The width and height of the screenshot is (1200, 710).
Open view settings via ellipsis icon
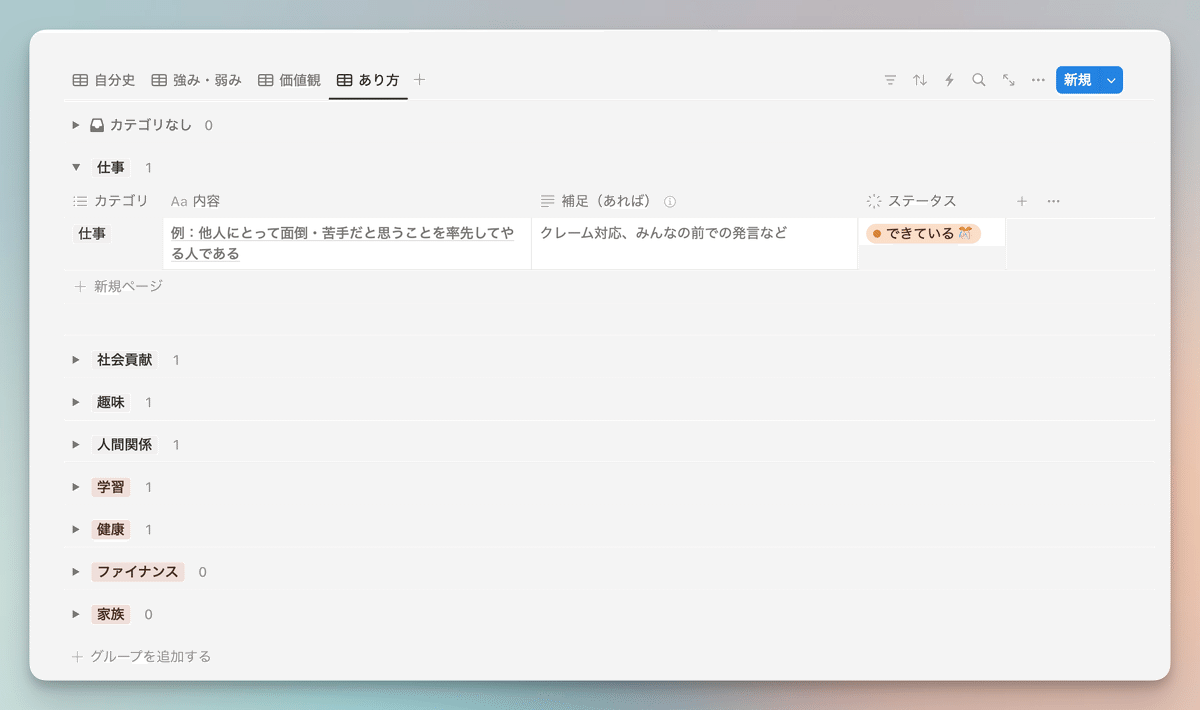click(x=1037, y=80)
